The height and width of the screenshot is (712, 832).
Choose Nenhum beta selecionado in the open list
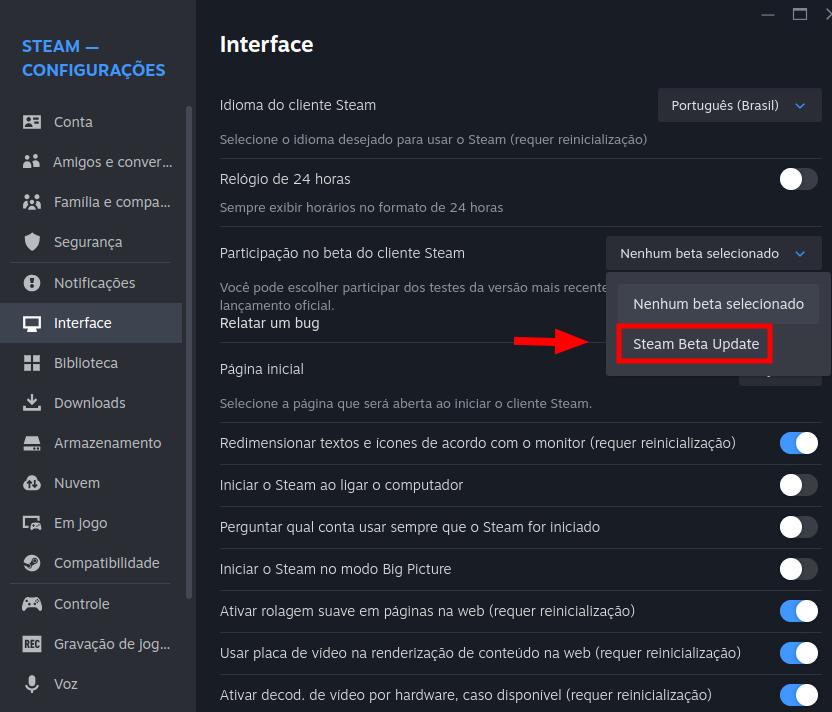(718, 304)
